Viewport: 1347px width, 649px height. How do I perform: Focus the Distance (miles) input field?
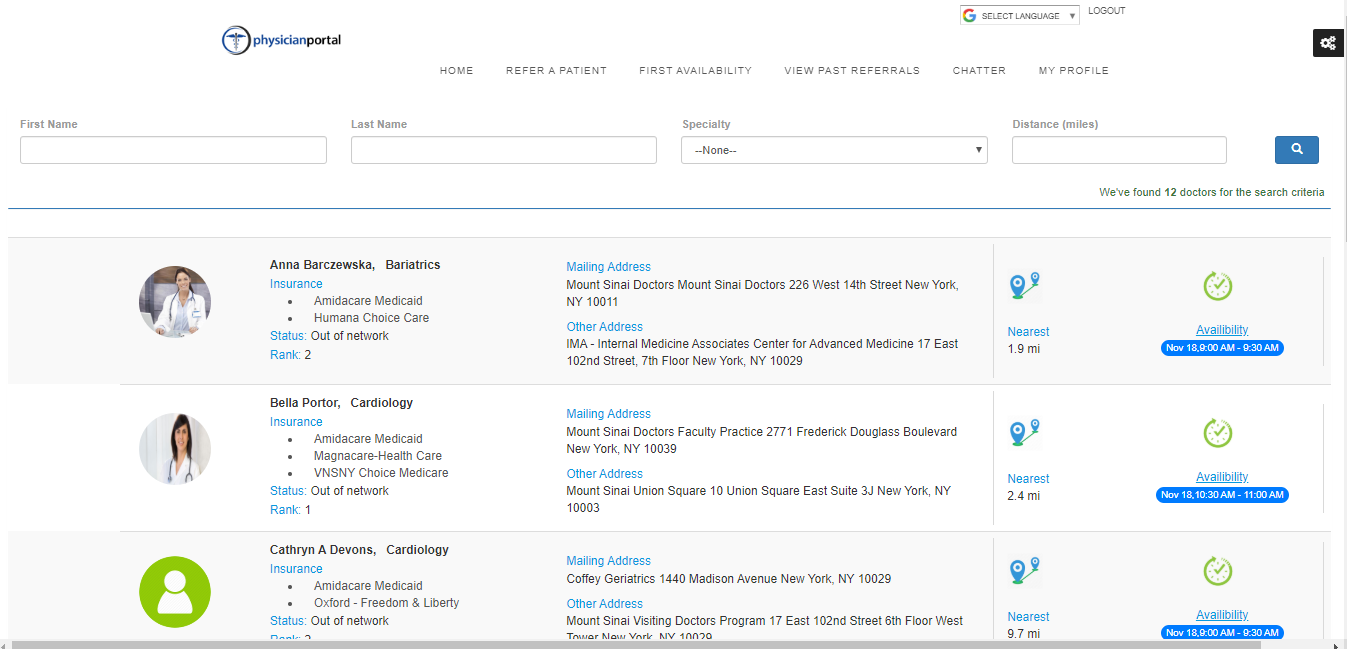click(x=1119, y=150)
